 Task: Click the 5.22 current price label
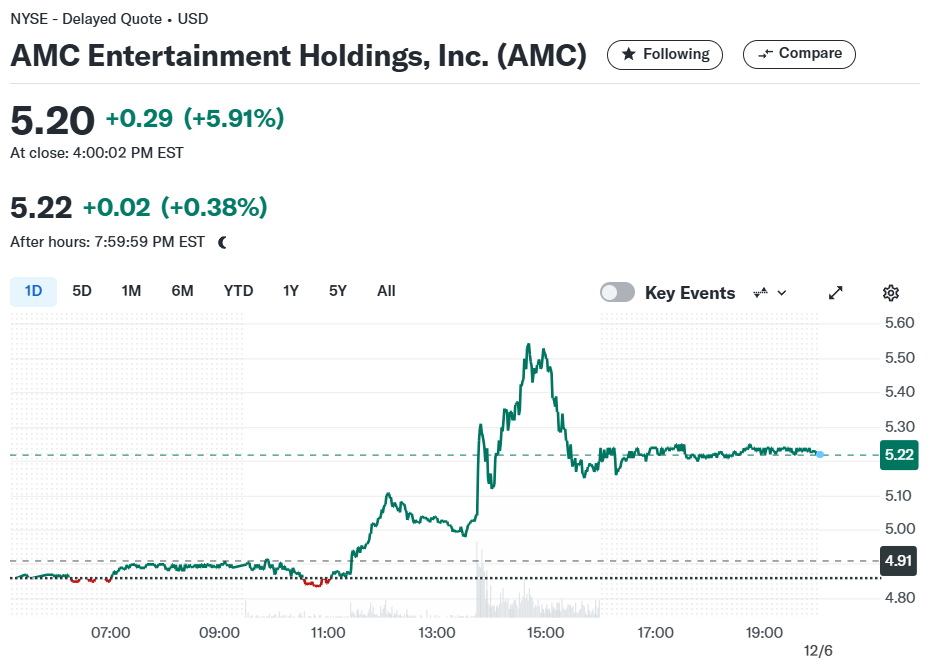(899, 455)
